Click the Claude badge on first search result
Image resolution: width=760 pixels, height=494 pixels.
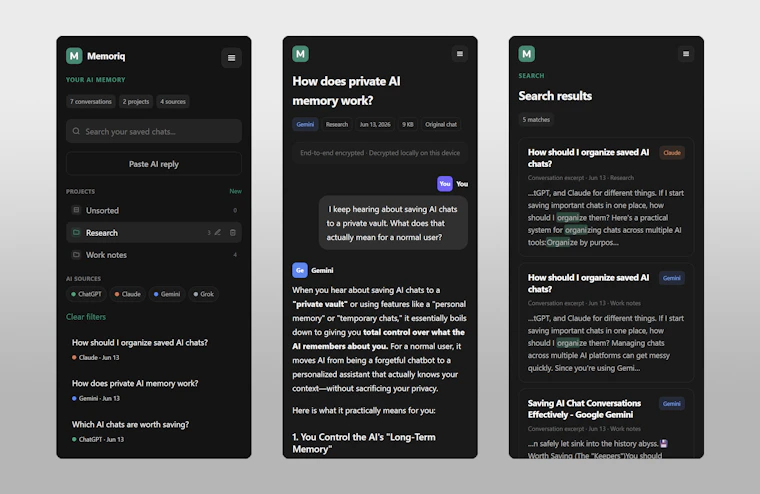tap(672, 153)
